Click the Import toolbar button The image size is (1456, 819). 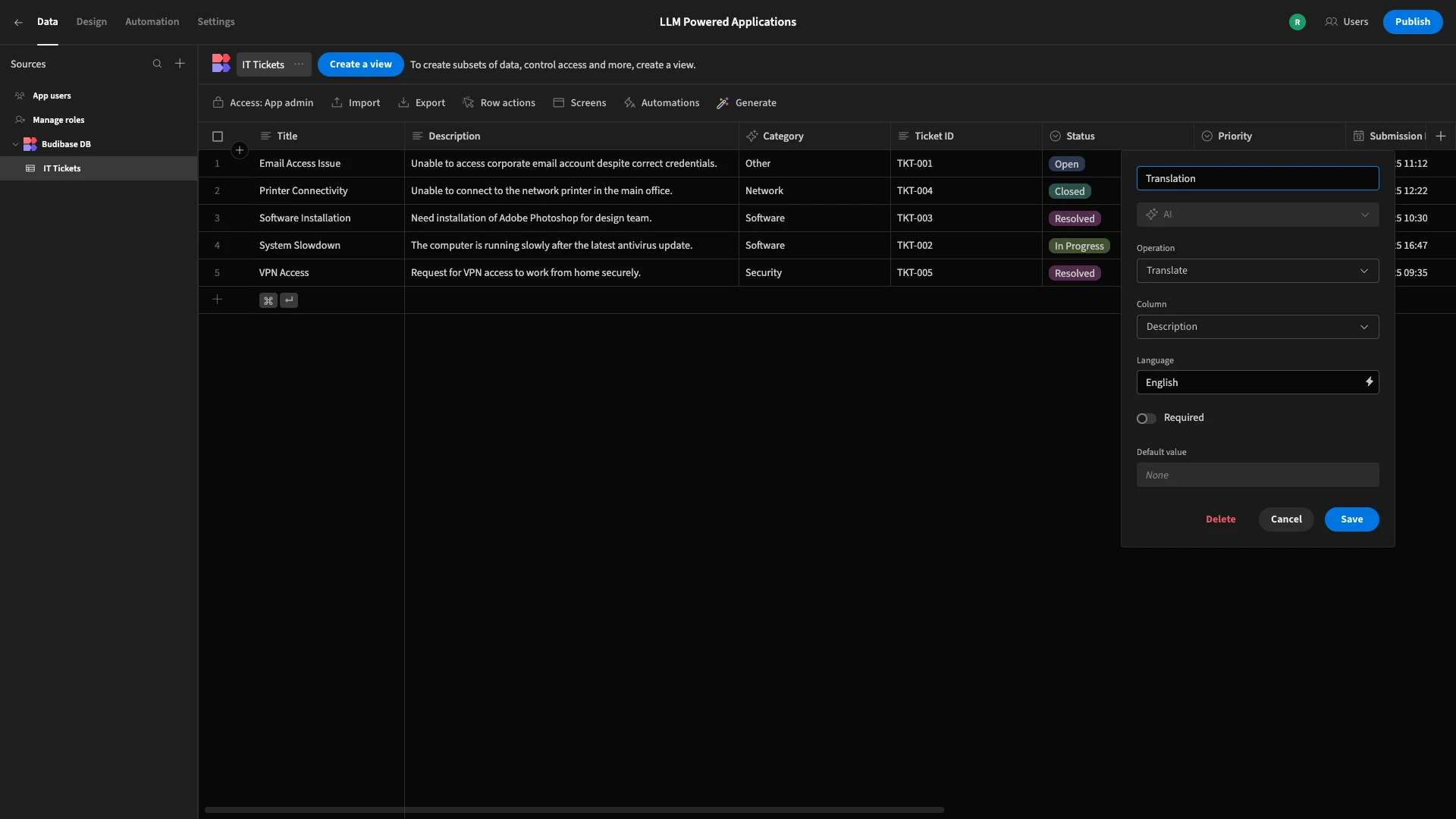(x=356, y=102)
